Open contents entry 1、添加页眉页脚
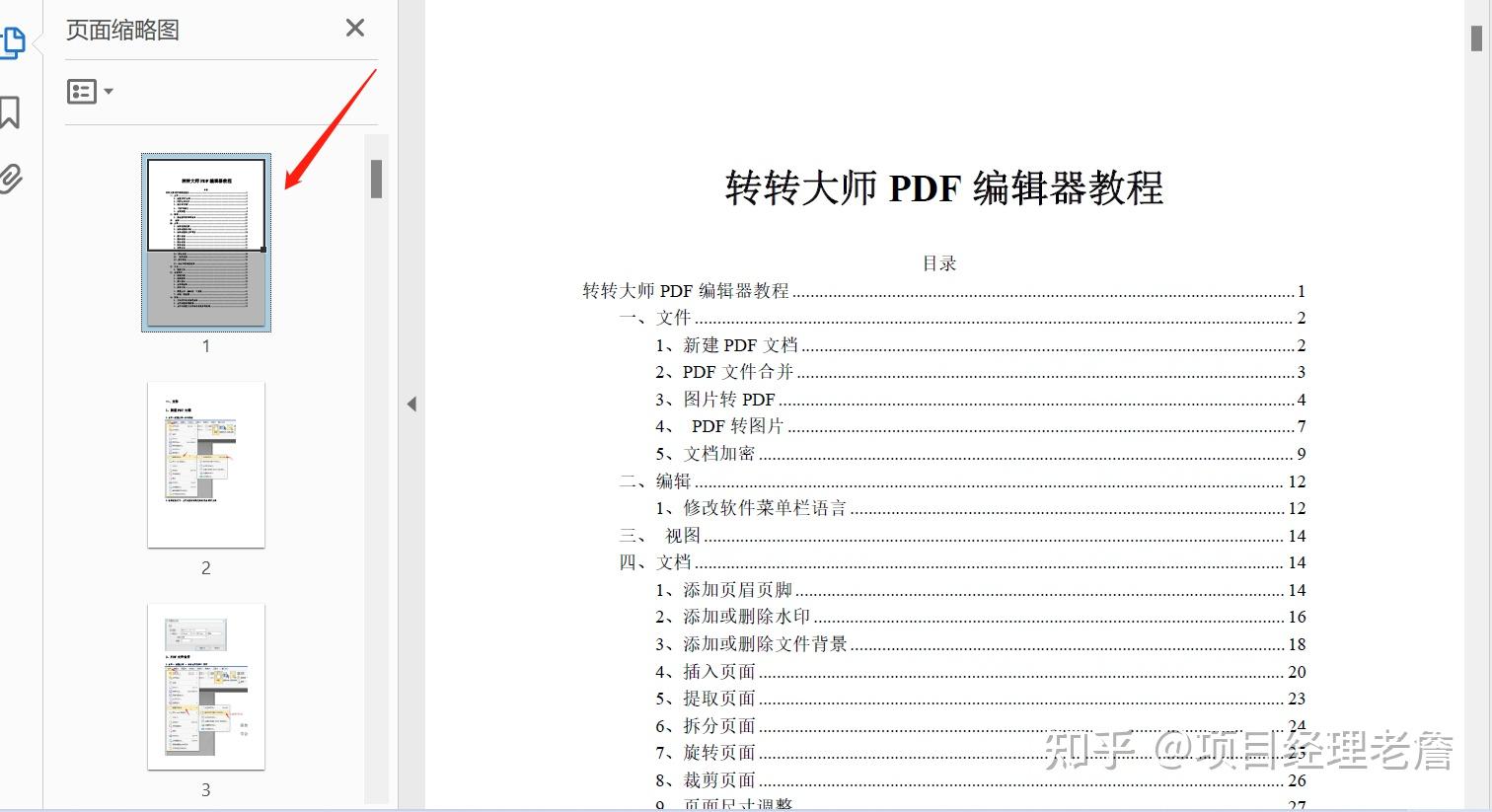Image resolution: width=1492 pixels, height=812 pixels. point(980,590)
